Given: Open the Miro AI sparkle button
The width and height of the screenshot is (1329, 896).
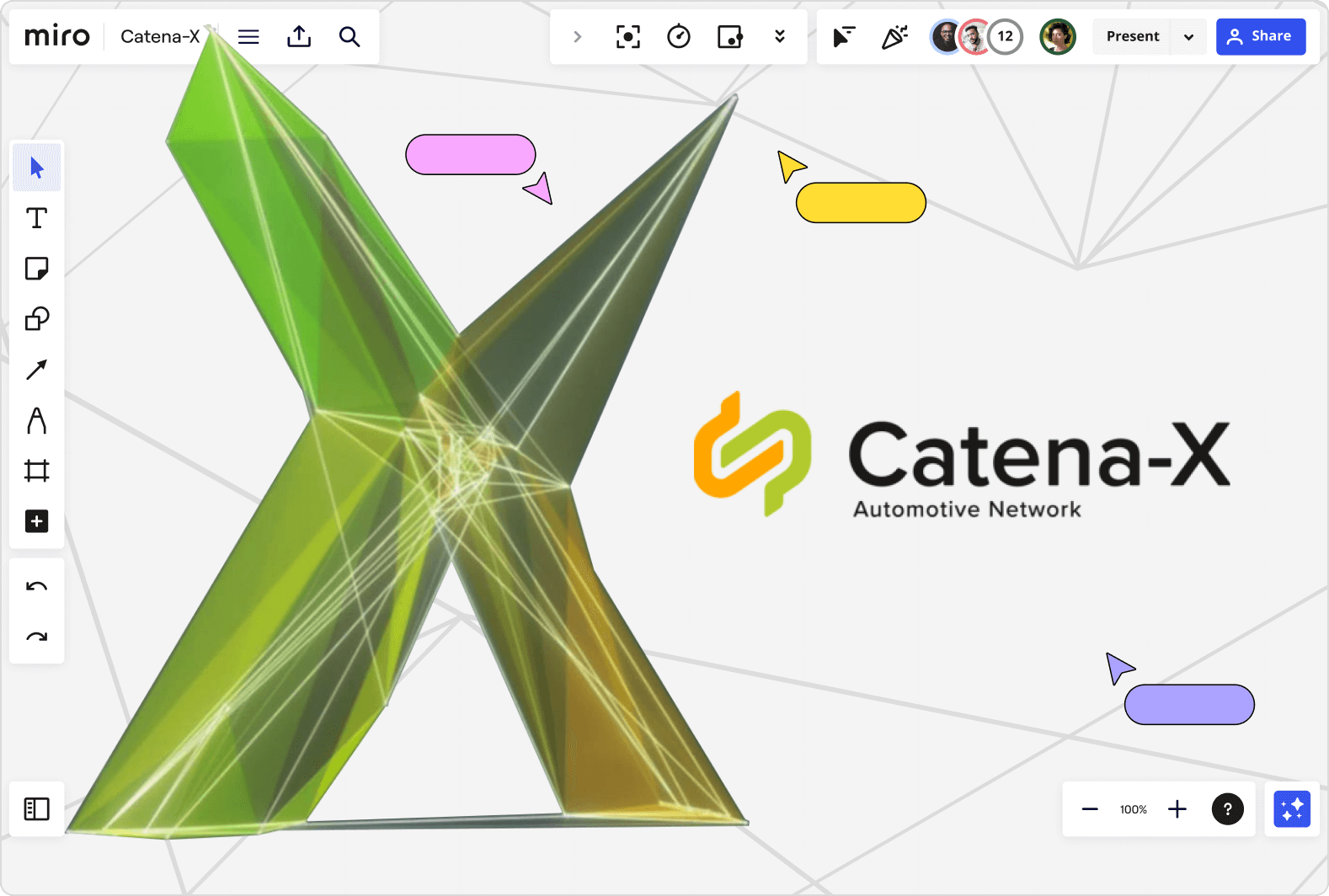Looking at the screenshot, I should (x=1292, y=809).
